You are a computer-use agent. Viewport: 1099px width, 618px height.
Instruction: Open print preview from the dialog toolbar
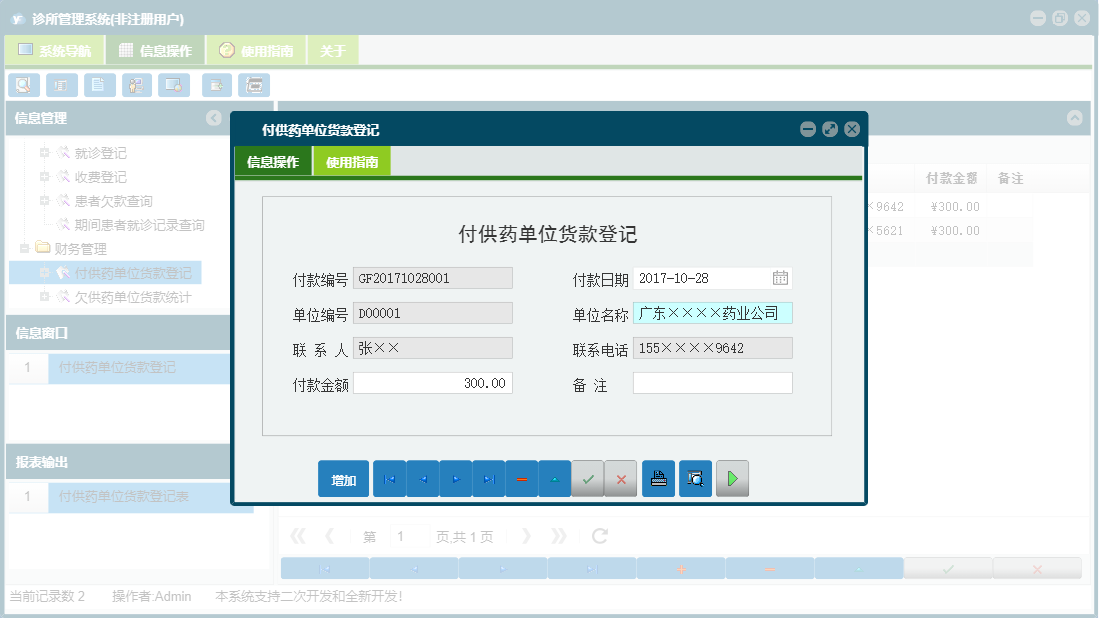(x=695, y=478)
